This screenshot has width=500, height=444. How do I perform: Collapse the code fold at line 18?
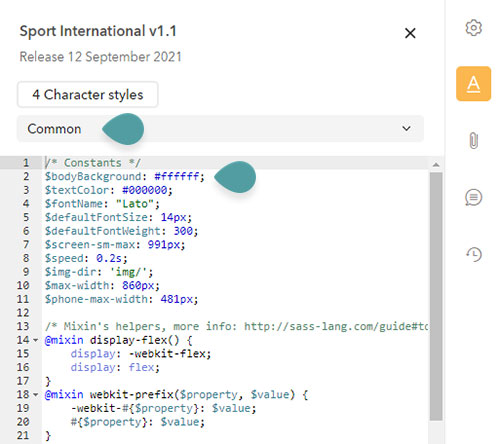coord(35,395)
